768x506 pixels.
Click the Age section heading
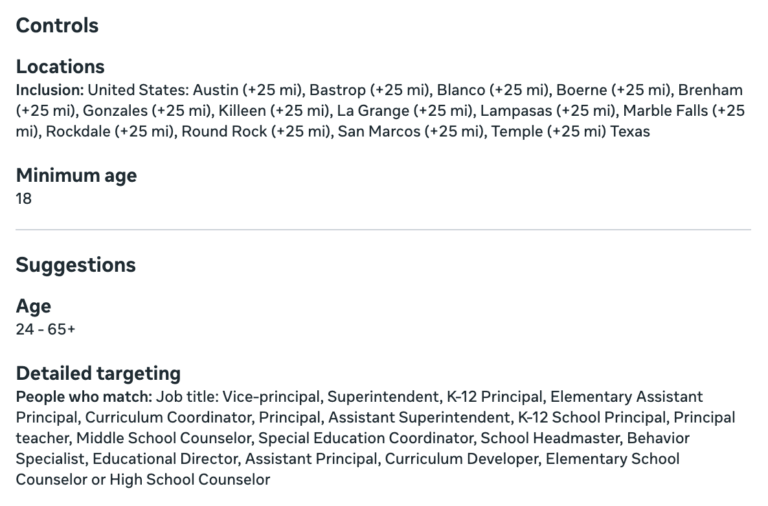point(33,306)
